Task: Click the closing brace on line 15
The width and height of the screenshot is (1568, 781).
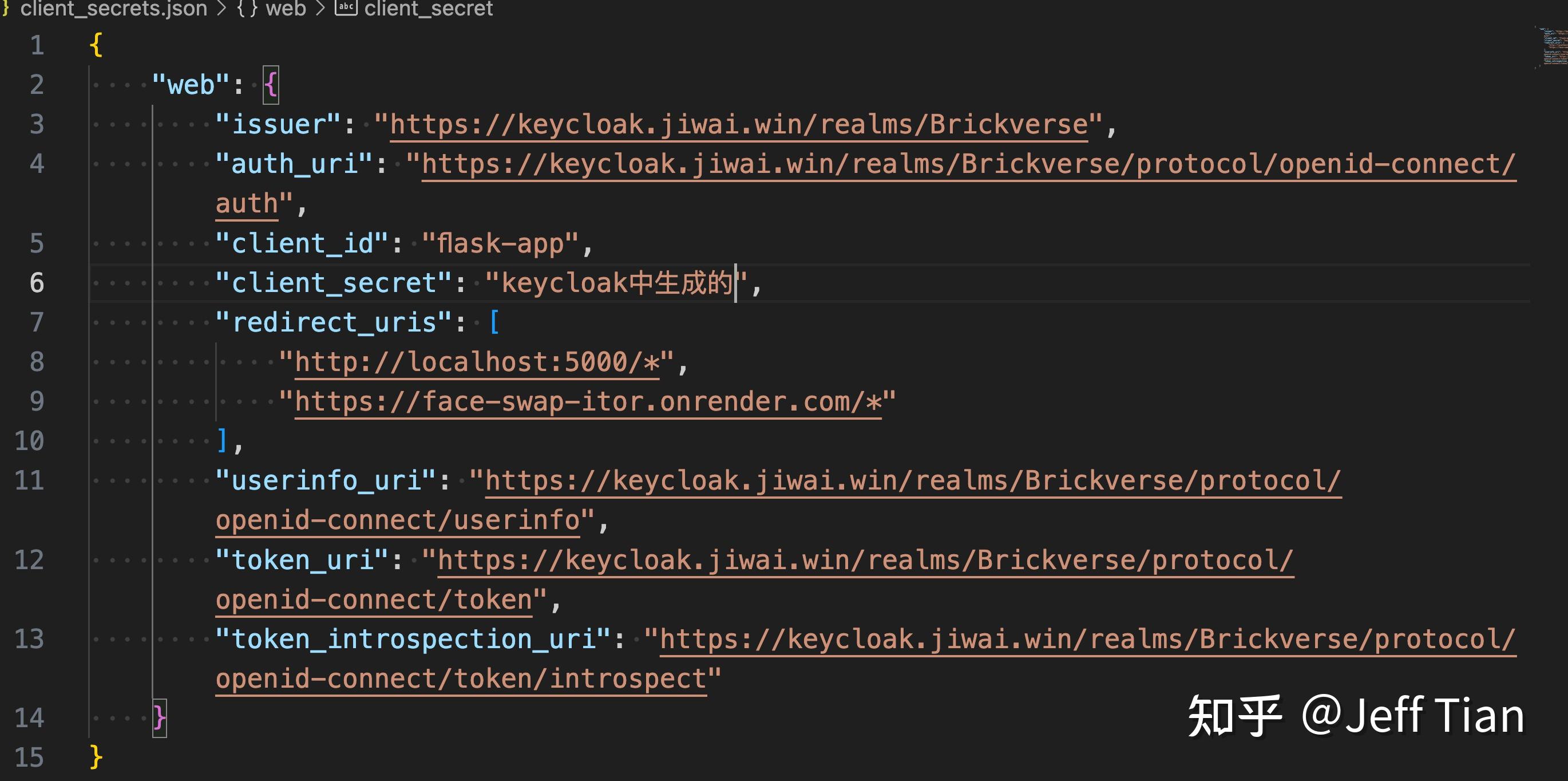Action: pyautogui.click(x=96, y=756)
